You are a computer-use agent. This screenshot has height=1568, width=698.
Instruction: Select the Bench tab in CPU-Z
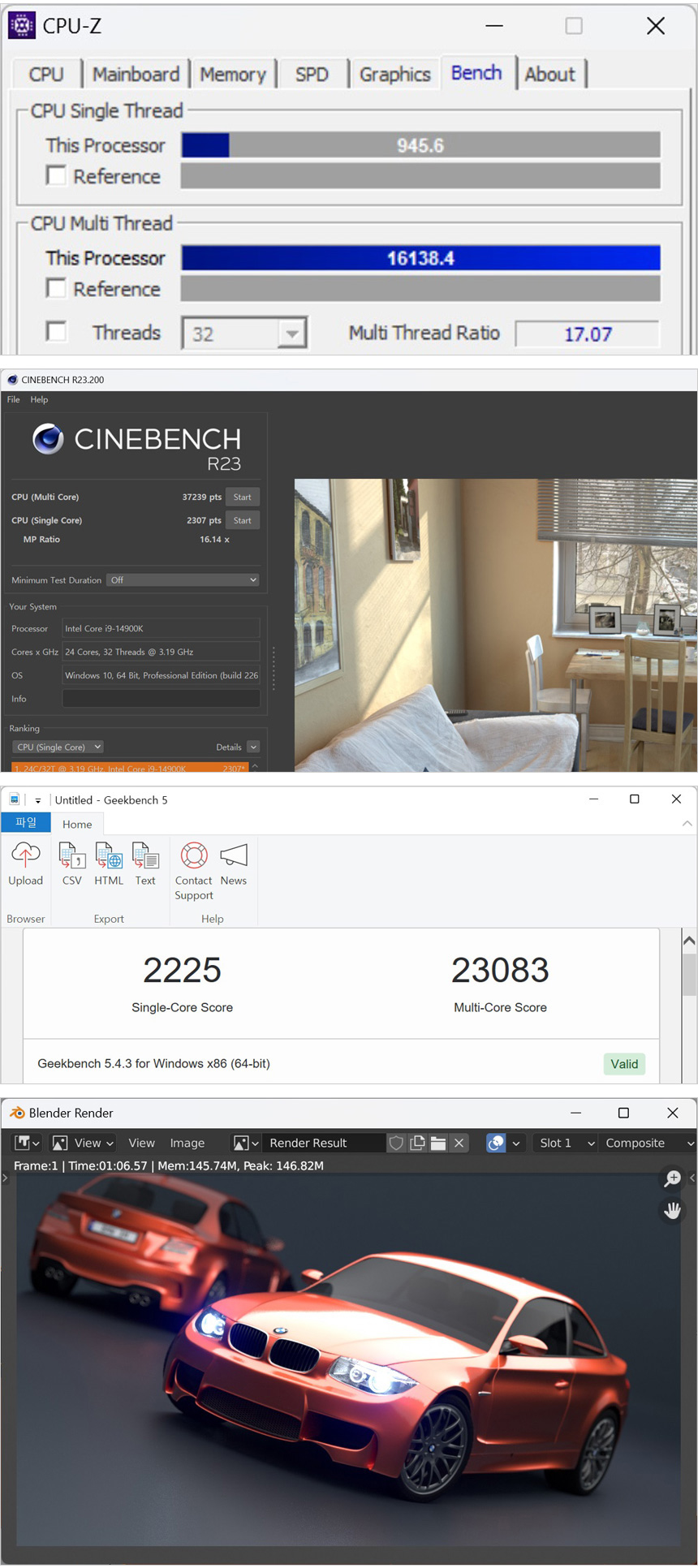coord(476,72)
